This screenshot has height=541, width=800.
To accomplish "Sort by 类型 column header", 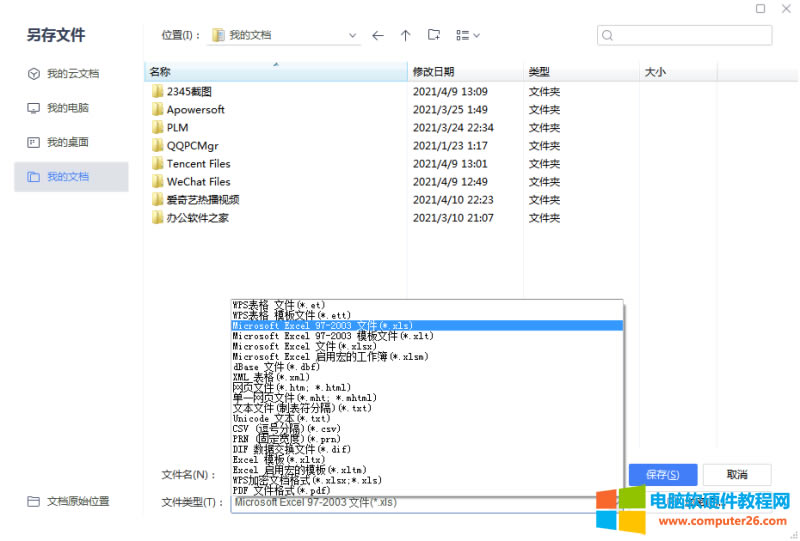I will pyautogui.click(x=581, y=71).
